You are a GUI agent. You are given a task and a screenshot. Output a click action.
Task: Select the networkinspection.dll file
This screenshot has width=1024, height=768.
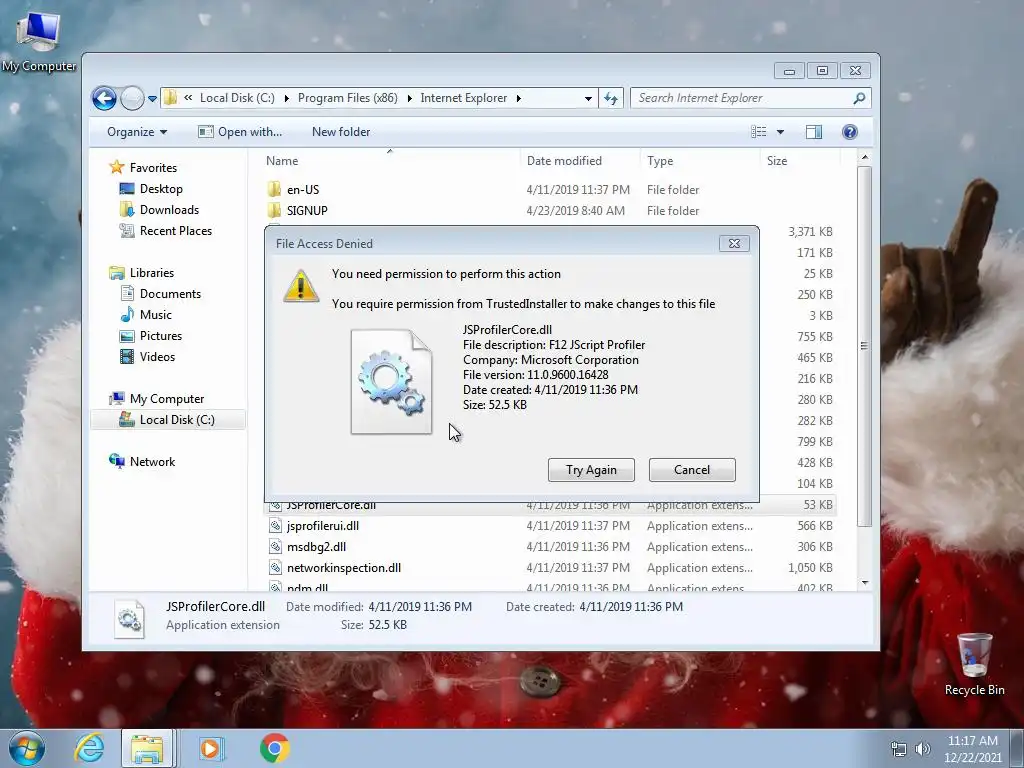(344, 568)
